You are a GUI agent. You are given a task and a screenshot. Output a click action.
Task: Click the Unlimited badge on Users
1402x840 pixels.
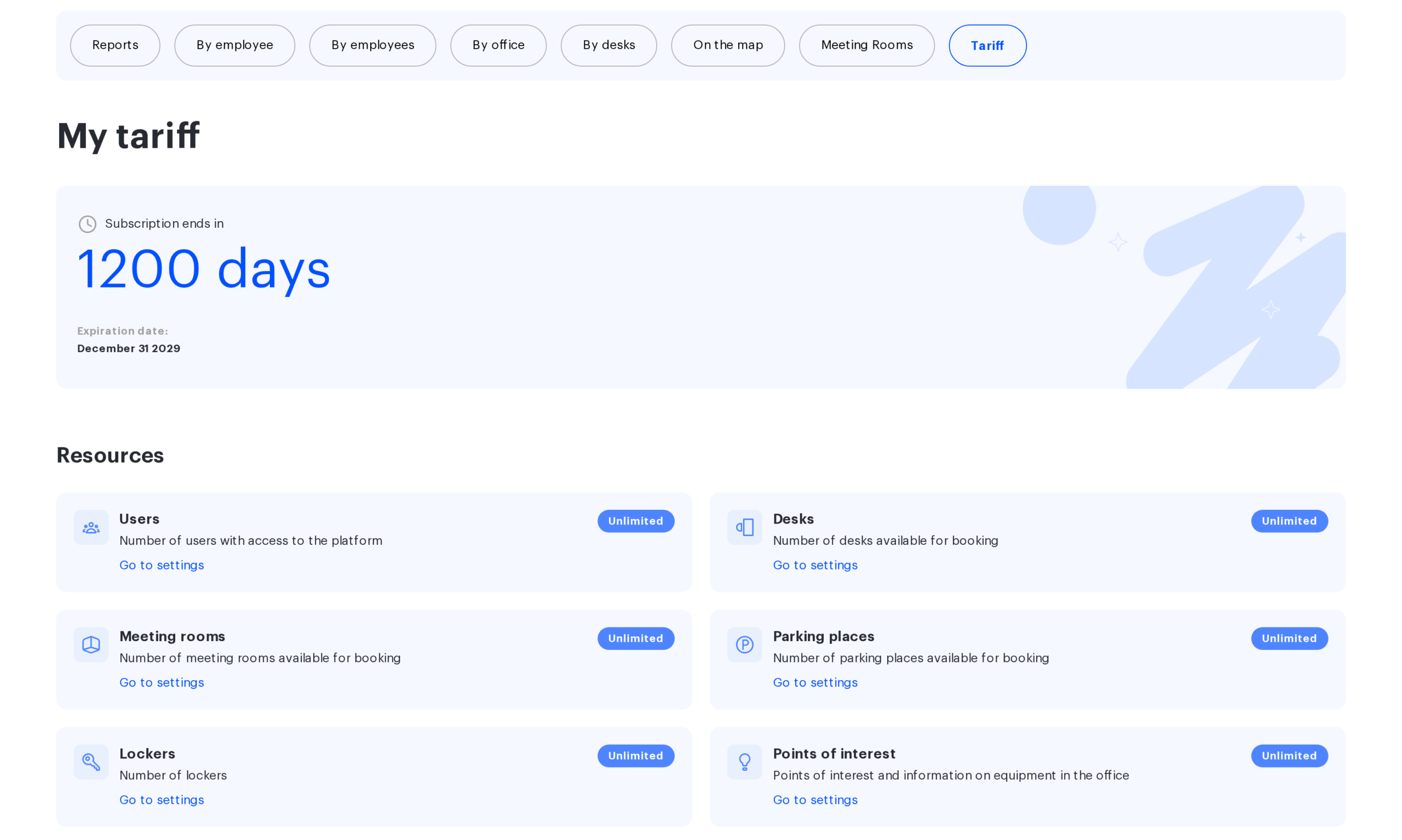click(636, 521)
